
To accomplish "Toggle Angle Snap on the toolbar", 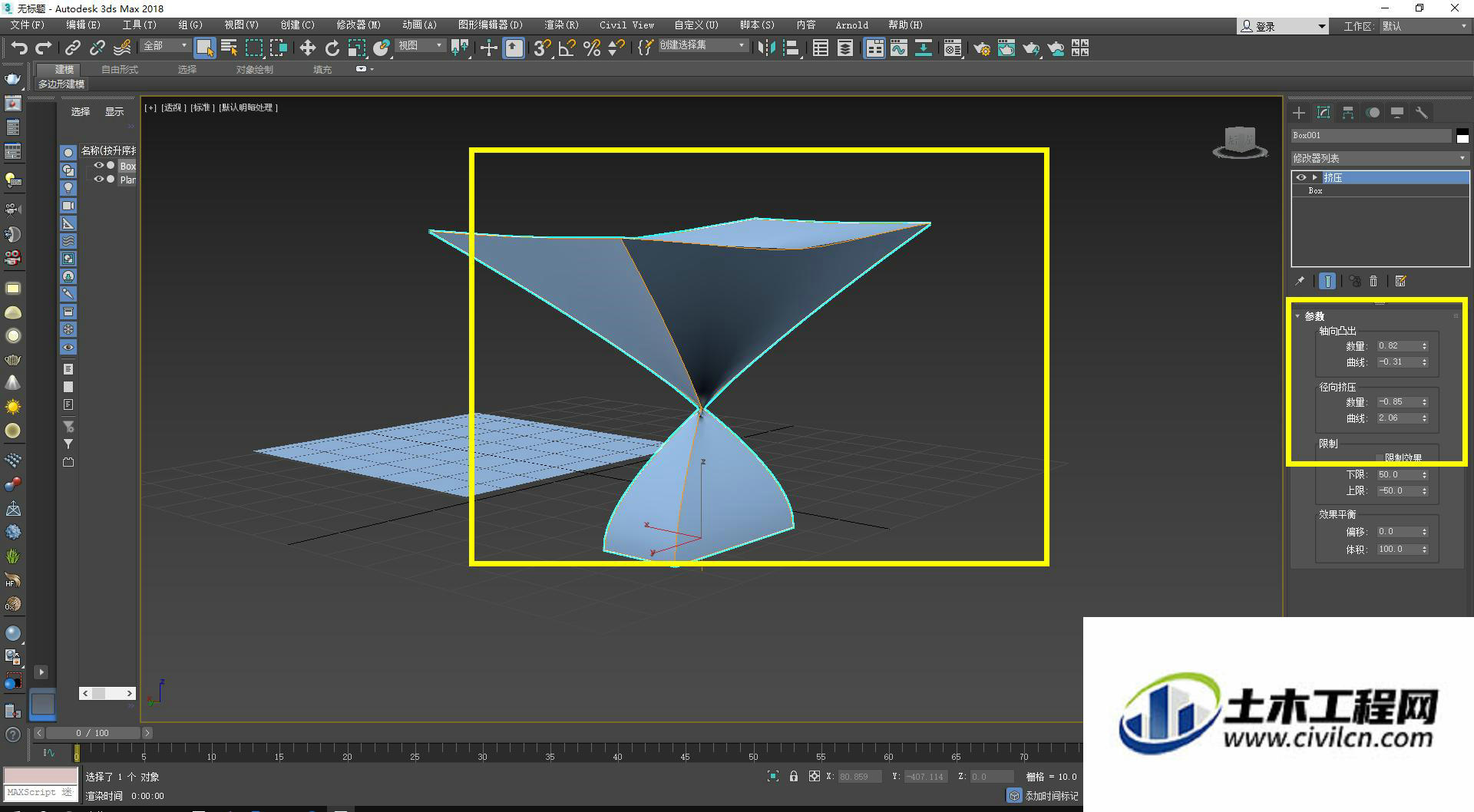I will click(567, 48).
